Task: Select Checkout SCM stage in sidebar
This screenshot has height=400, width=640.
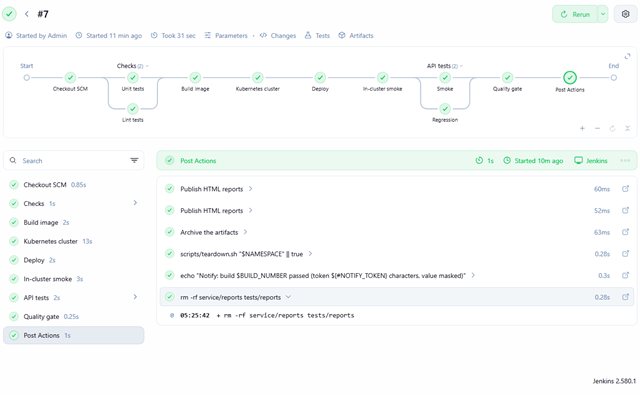Action: click(73, 184)
